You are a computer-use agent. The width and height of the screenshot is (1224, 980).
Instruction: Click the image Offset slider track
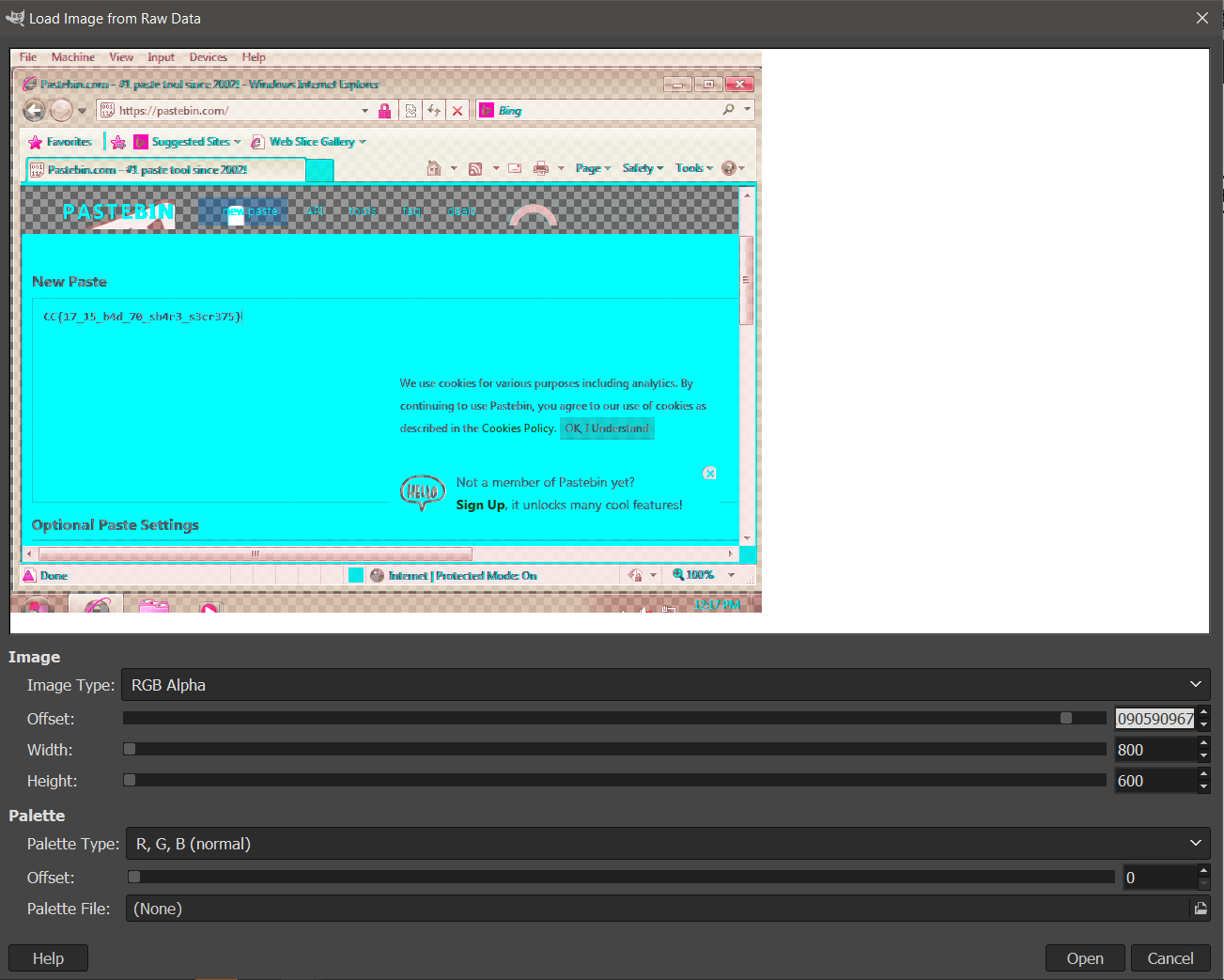(x=614, y=718)
